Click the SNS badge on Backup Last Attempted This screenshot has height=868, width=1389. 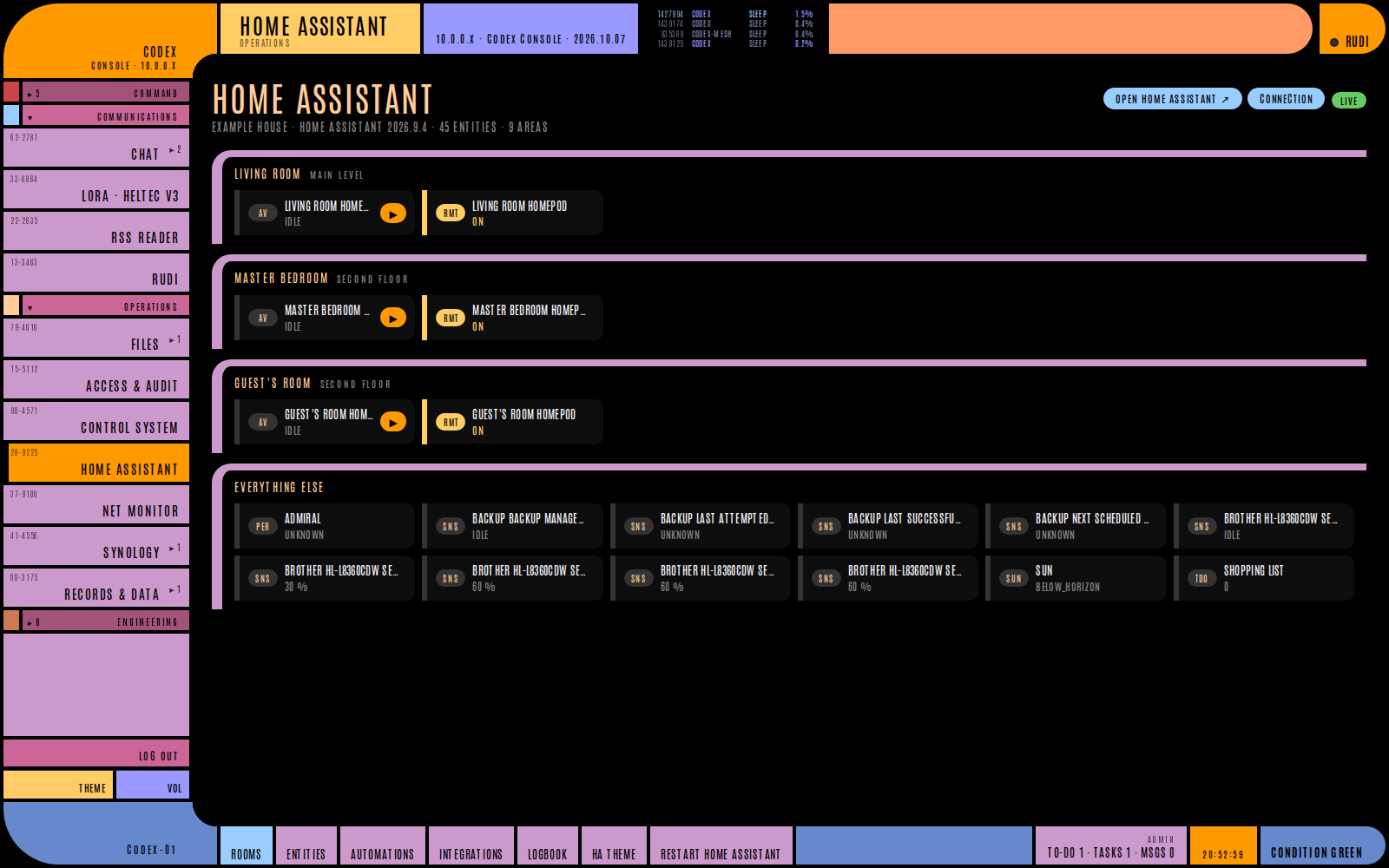639,527
